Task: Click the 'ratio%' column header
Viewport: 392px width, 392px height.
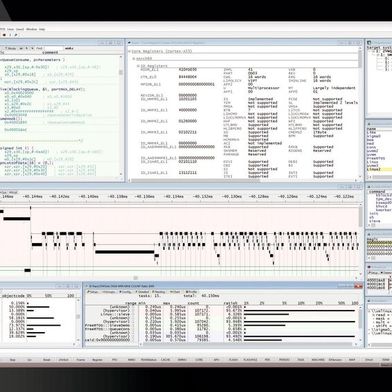Action: (231, 303)
